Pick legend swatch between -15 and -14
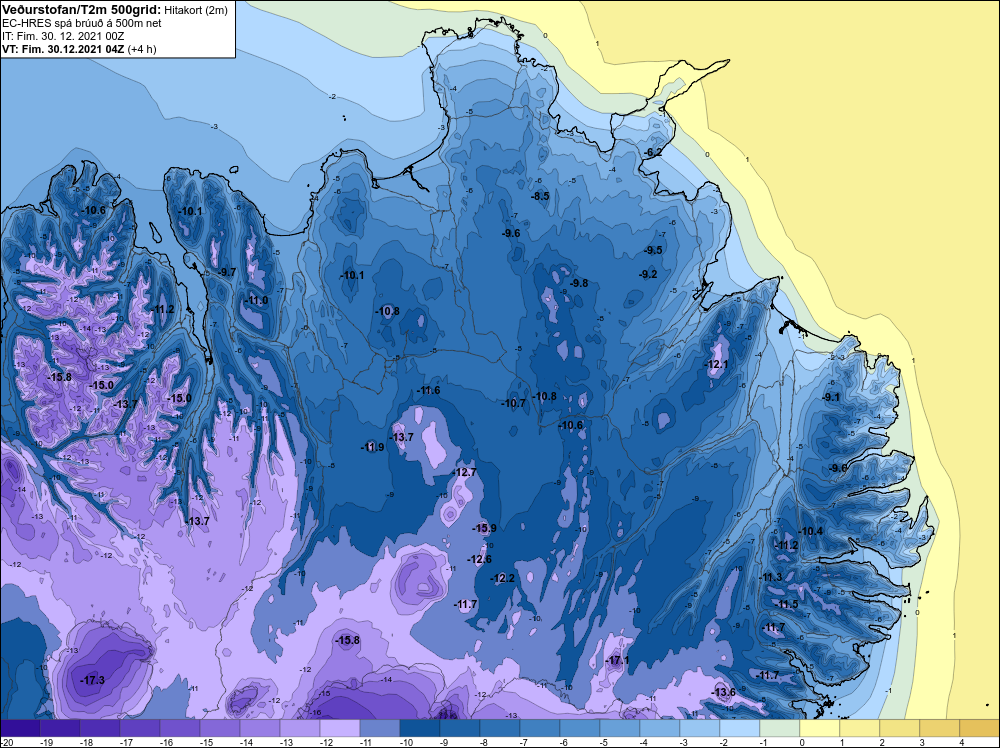This screenshot has width=1000, height=748. tap(219, 728)
